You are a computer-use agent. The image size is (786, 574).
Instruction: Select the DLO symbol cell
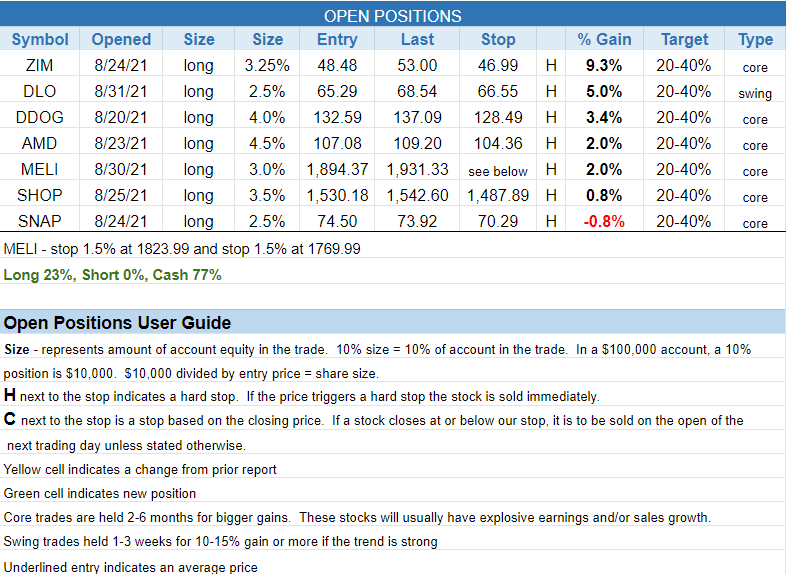pos(40,91)
